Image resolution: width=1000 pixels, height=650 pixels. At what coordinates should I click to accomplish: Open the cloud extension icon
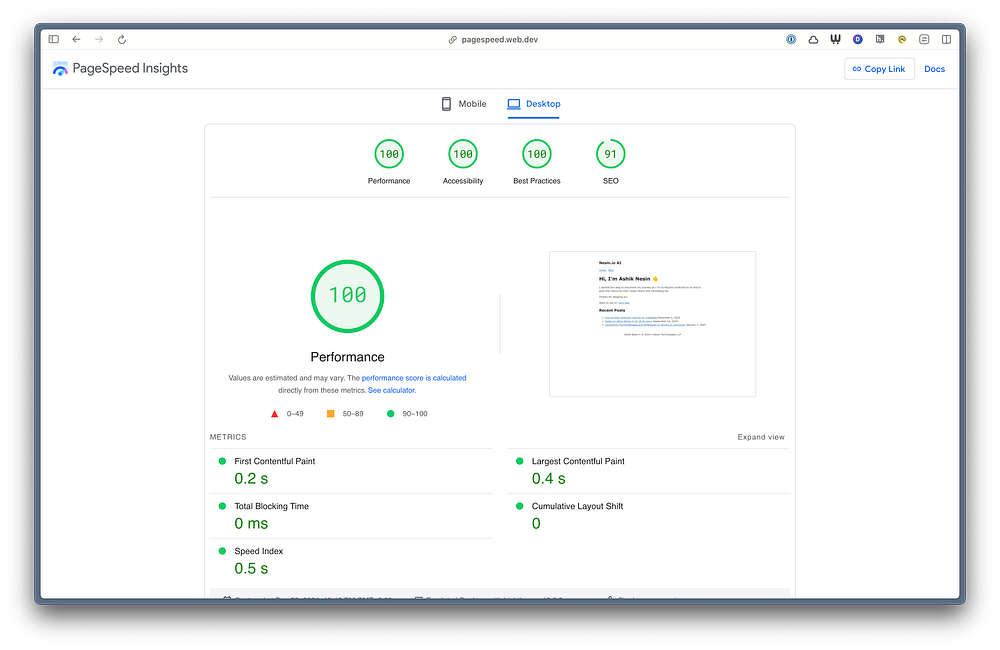coord(813,40)
